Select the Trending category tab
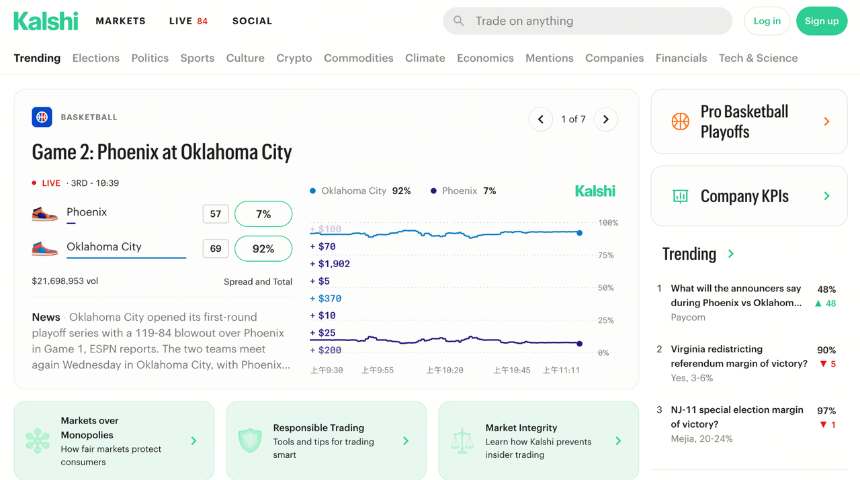This screenshot has width=860, height=480. 37,58
